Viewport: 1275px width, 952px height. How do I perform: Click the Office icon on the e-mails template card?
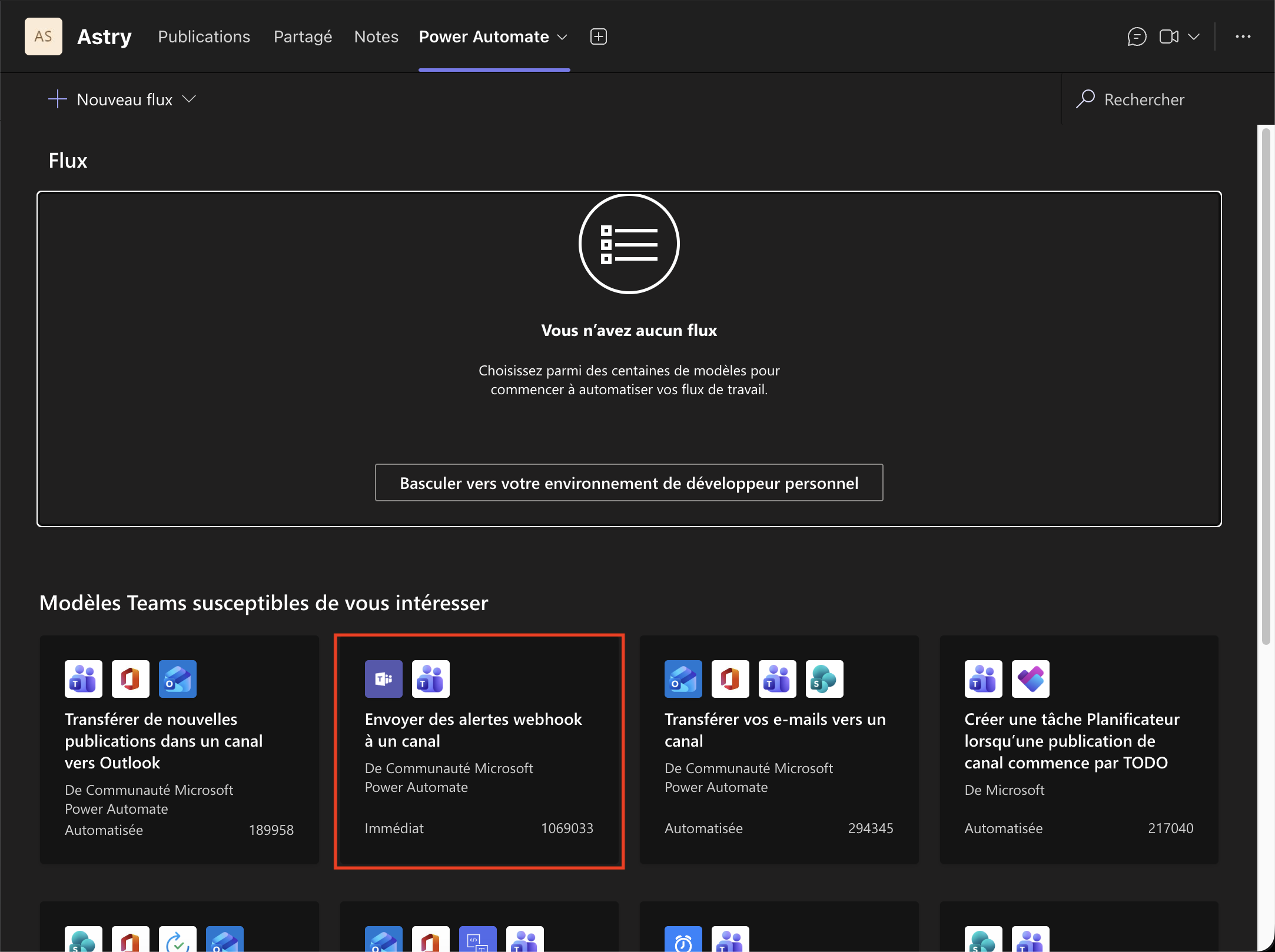click(x=730, y=678)
